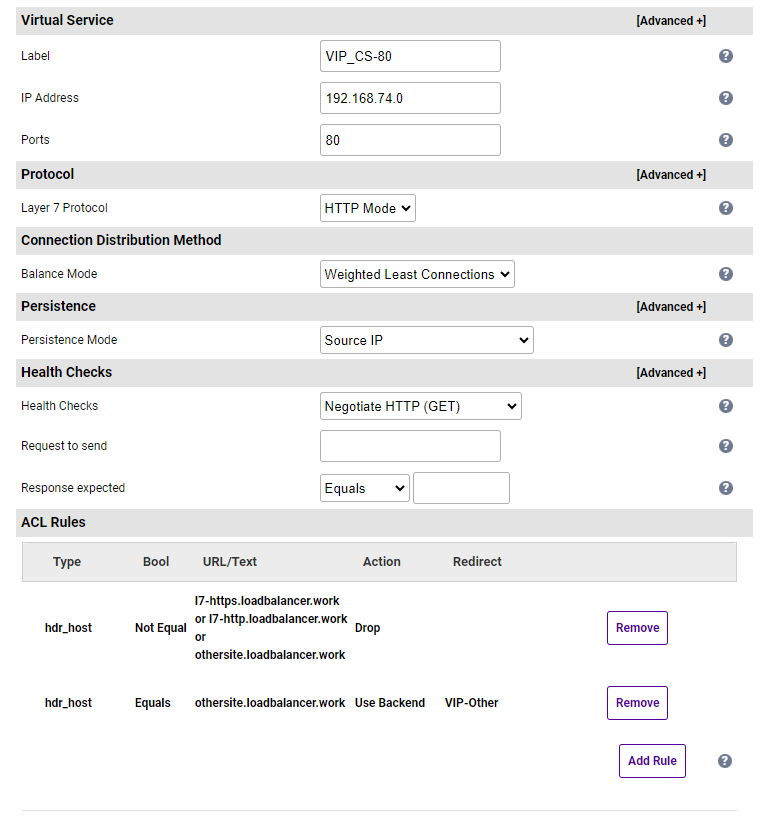Open the Response expected Equals dropdown

pos(364,488)
